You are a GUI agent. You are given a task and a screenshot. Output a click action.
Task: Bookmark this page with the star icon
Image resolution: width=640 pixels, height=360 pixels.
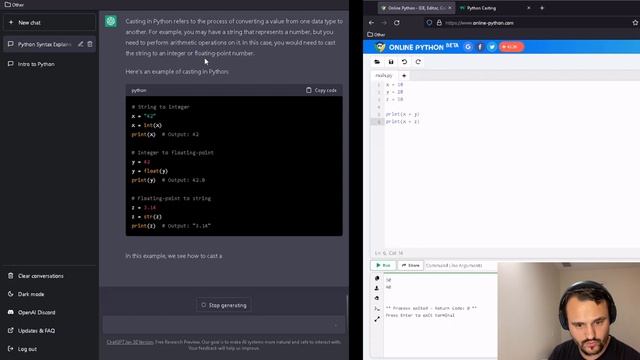point(635,23)
